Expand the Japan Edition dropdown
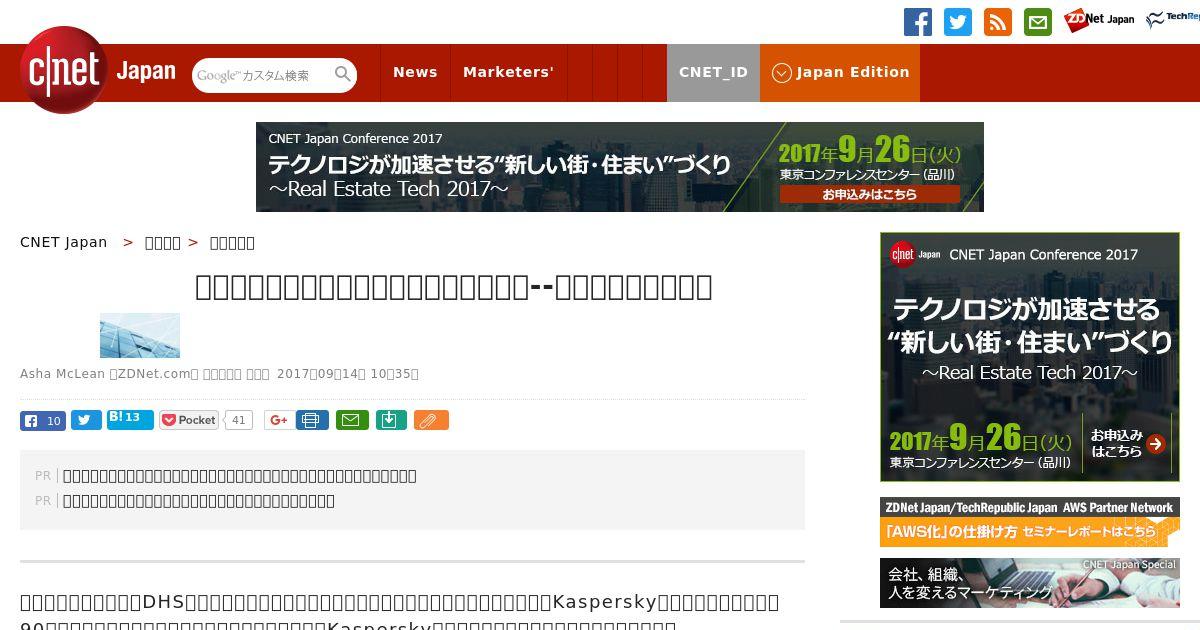Image resolution: width=1200 pixels, height=630 pixels. (840, 72)
